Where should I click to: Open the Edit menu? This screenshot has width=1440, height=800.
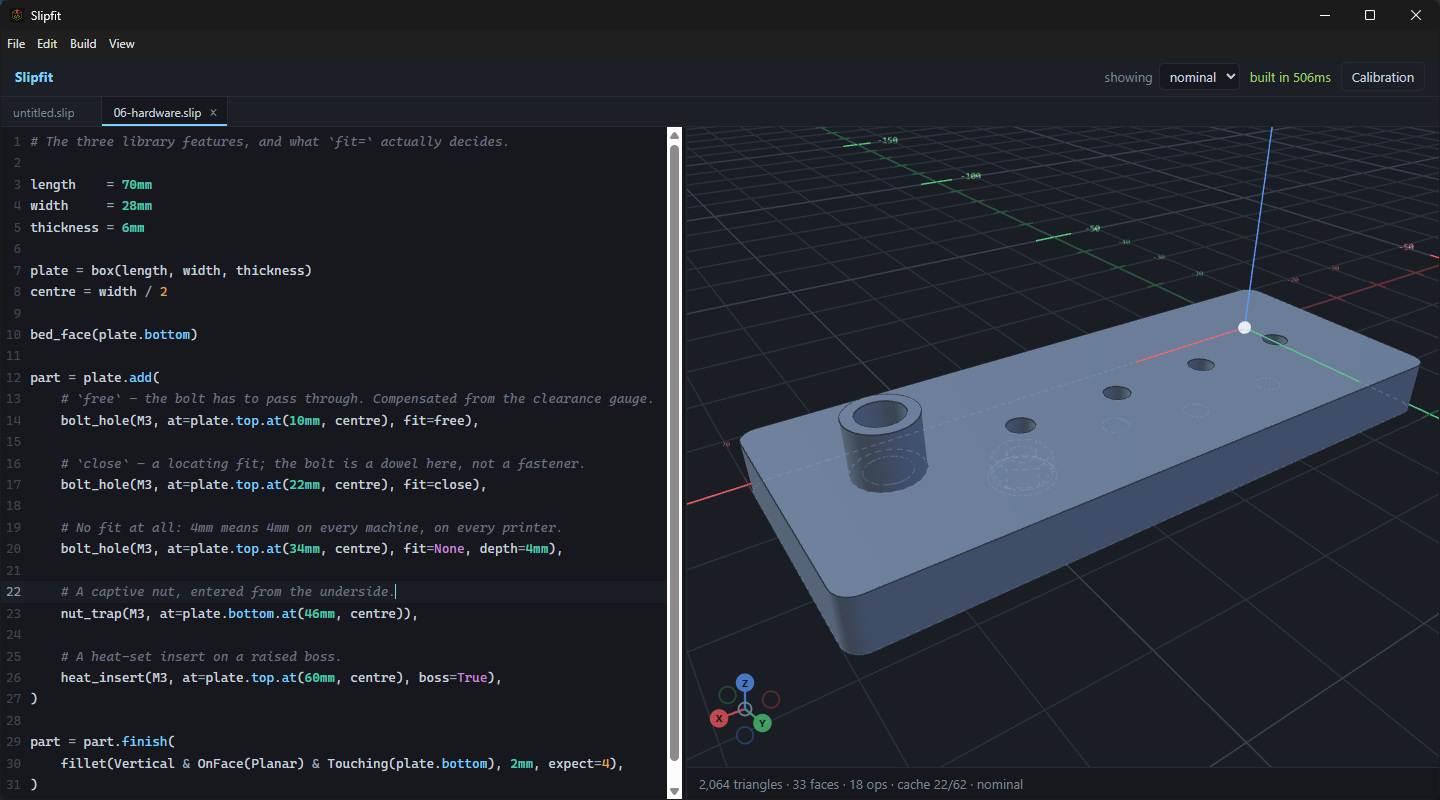[x=47, y=44]
